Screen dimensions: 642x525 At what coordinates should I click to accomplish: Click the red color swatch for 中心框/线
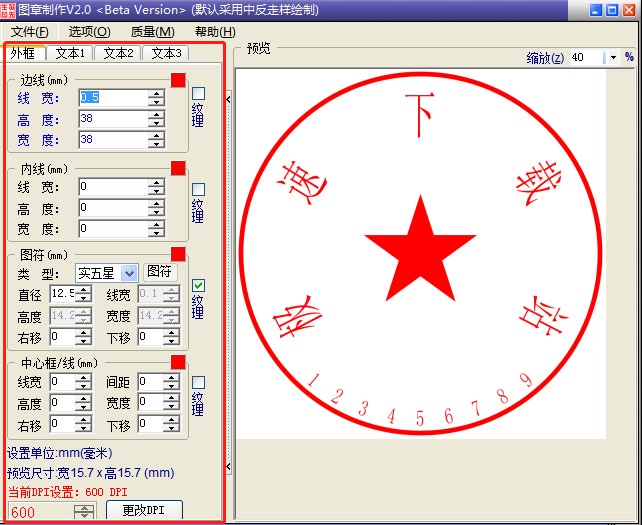coord(178,362)
